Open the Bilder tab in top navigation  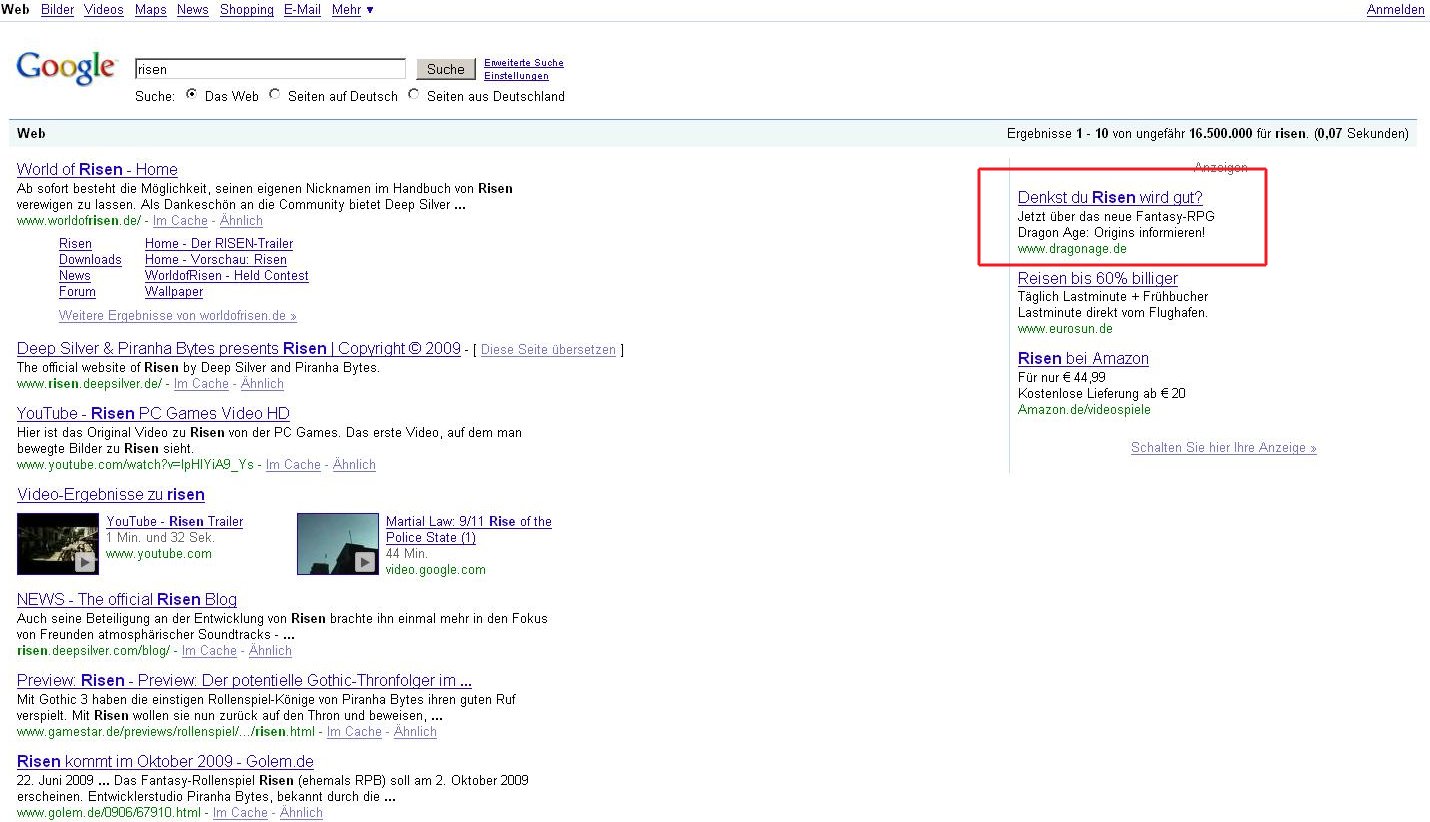(x=58, y=9)
